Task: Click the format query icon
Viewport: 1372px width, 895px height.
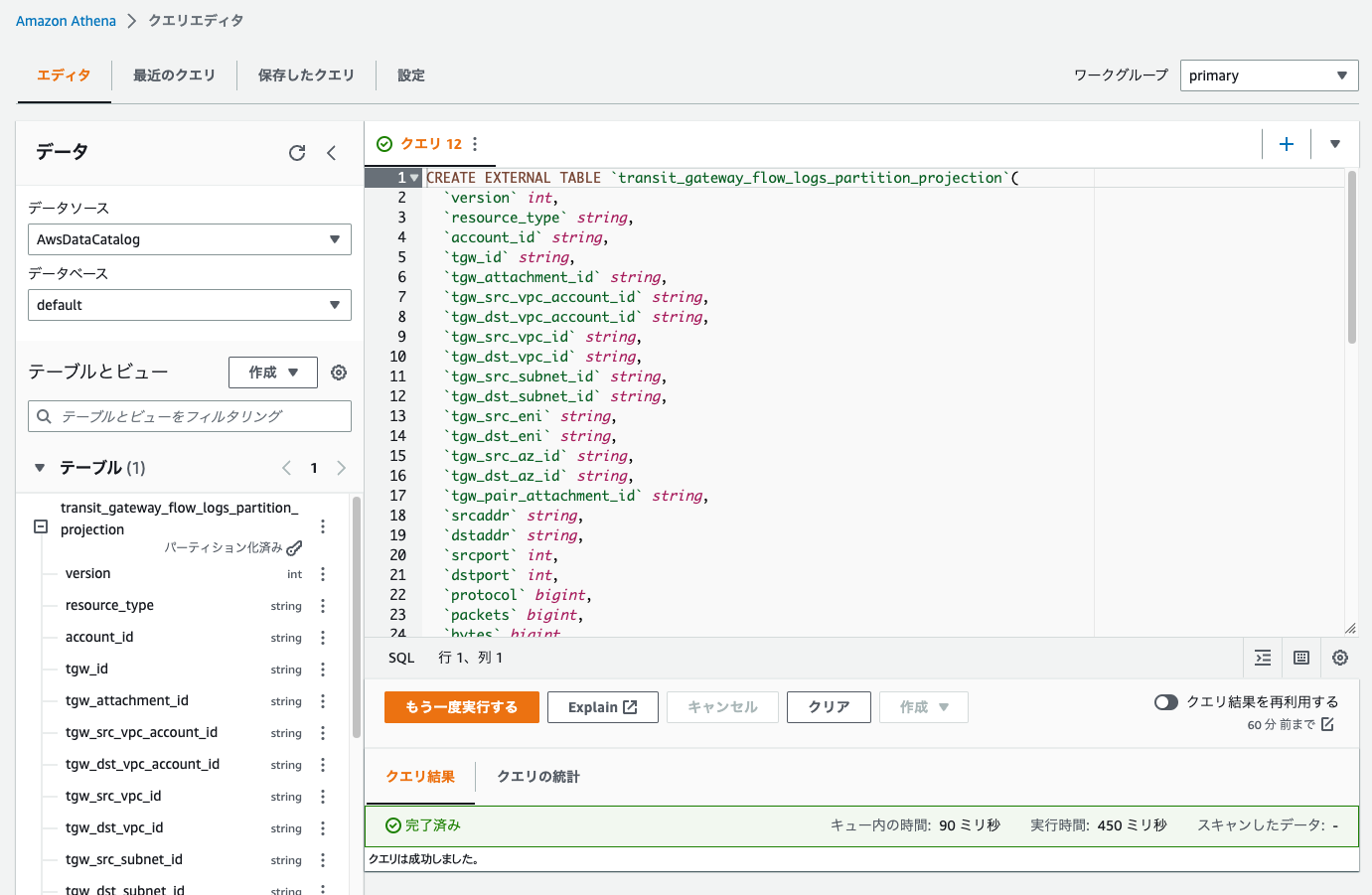Action: coord(1263,658)
